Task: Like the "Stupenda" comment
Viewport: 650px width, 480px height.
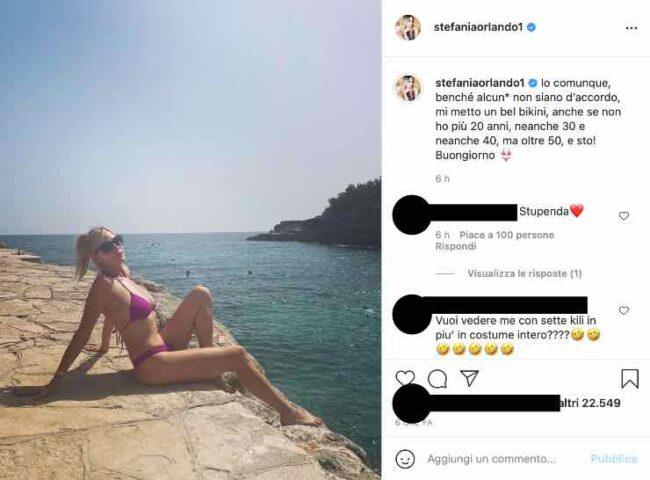Action: tap(623, 216)
